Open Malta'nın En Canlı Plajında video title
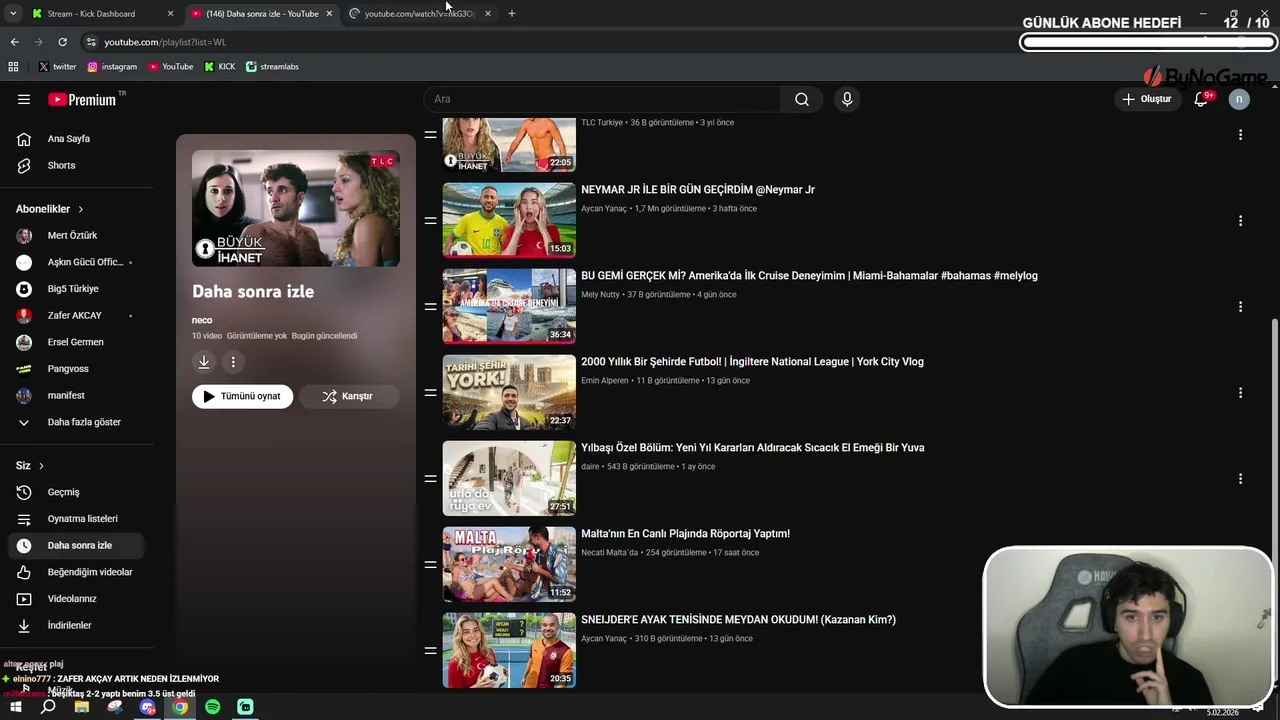This screenshot has height=720, width=1280. (685, 534)
